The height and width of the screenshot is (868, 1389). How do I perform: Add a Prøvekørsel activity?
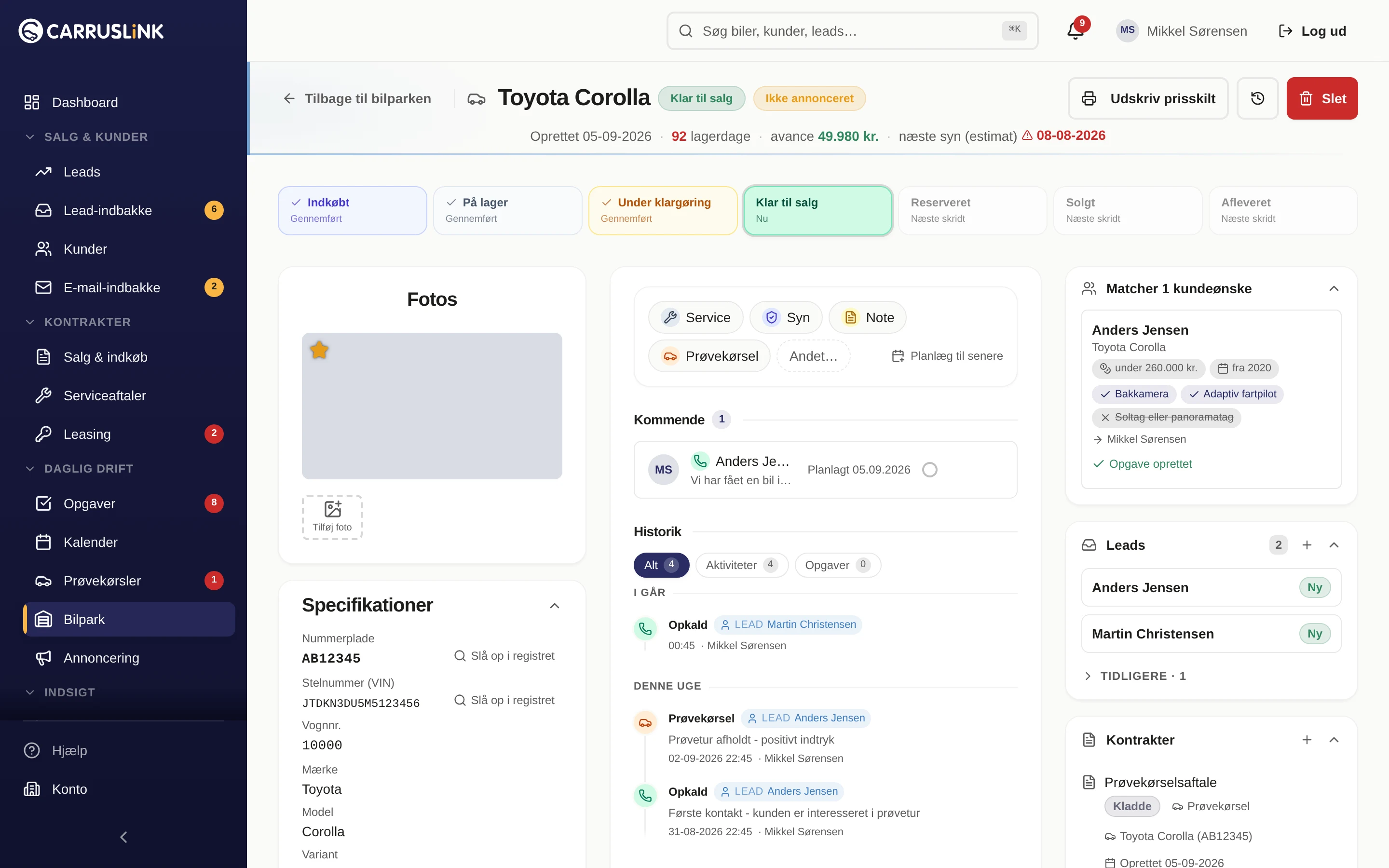tap(709, 356)
